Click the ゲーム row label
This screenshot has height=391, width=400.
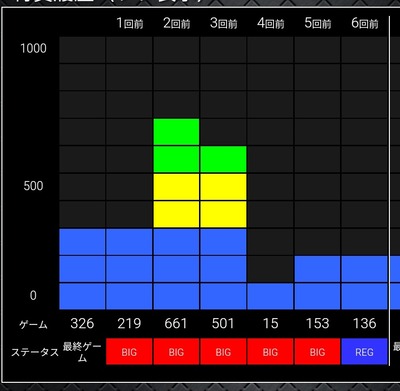33,324
